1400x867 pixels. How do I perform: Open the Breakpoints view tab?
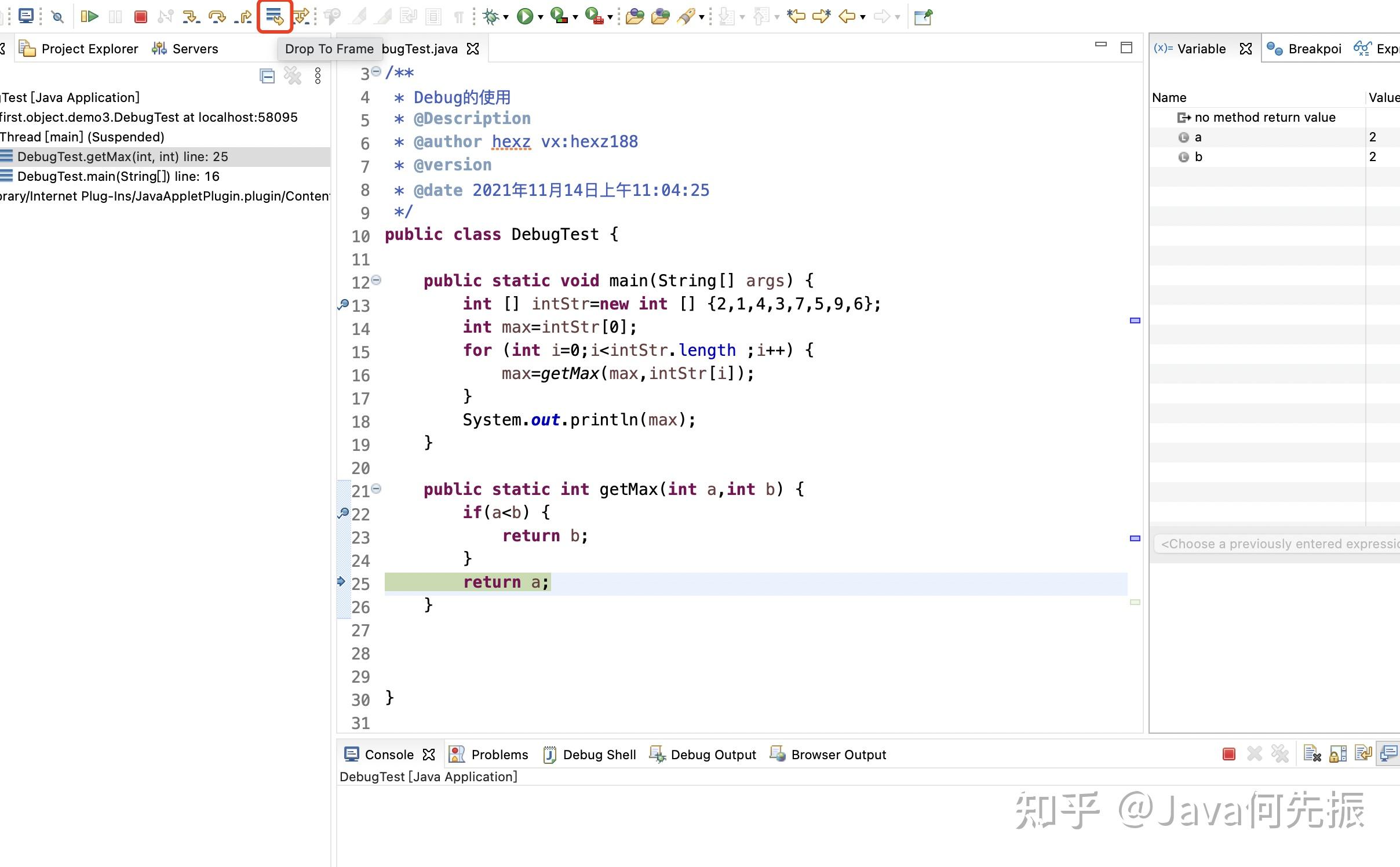pos(1305,49)
